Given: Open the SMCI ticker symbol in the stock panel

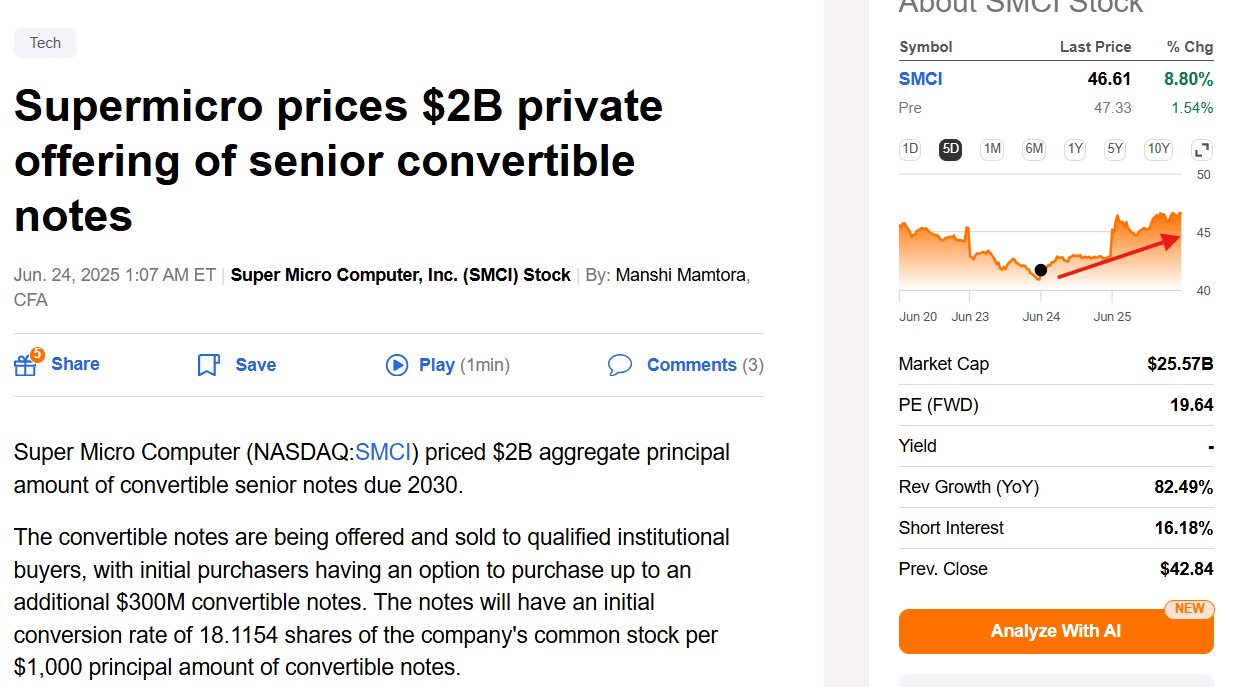Looking at the screenshot, I should click(920, 78).
